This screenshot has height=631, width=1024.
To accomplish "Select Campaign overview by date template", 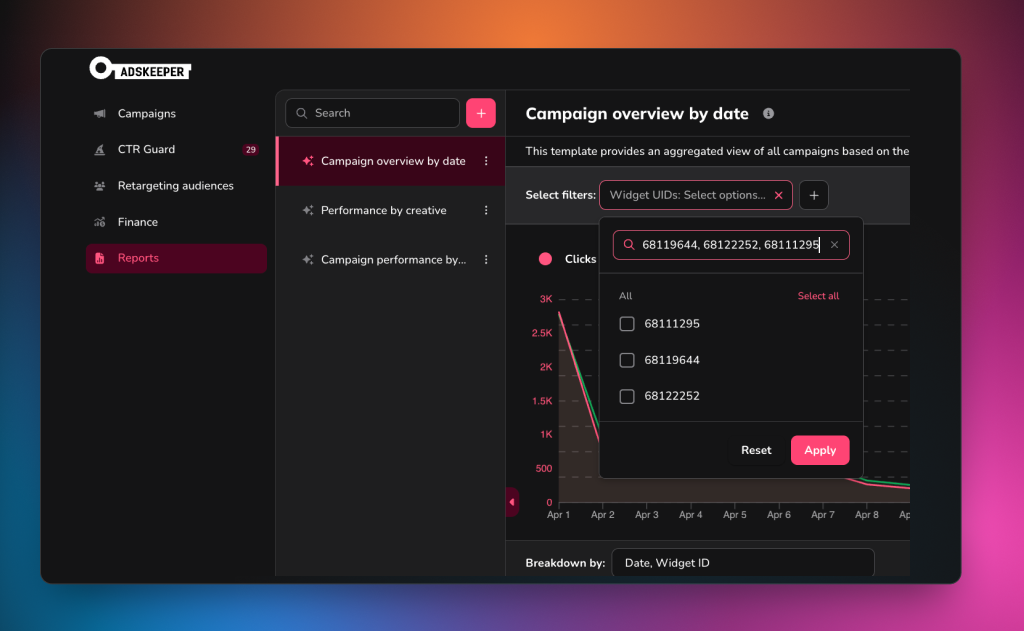I will [x=391, y=161].
